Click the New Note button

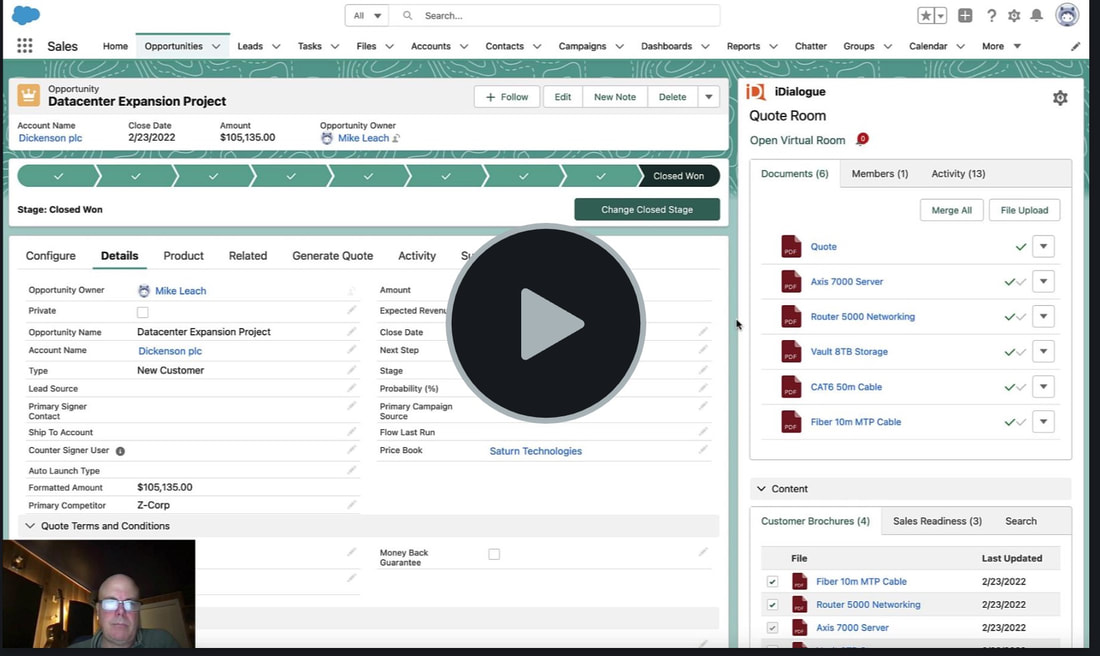pyautogui.click(x=615, y=97)
